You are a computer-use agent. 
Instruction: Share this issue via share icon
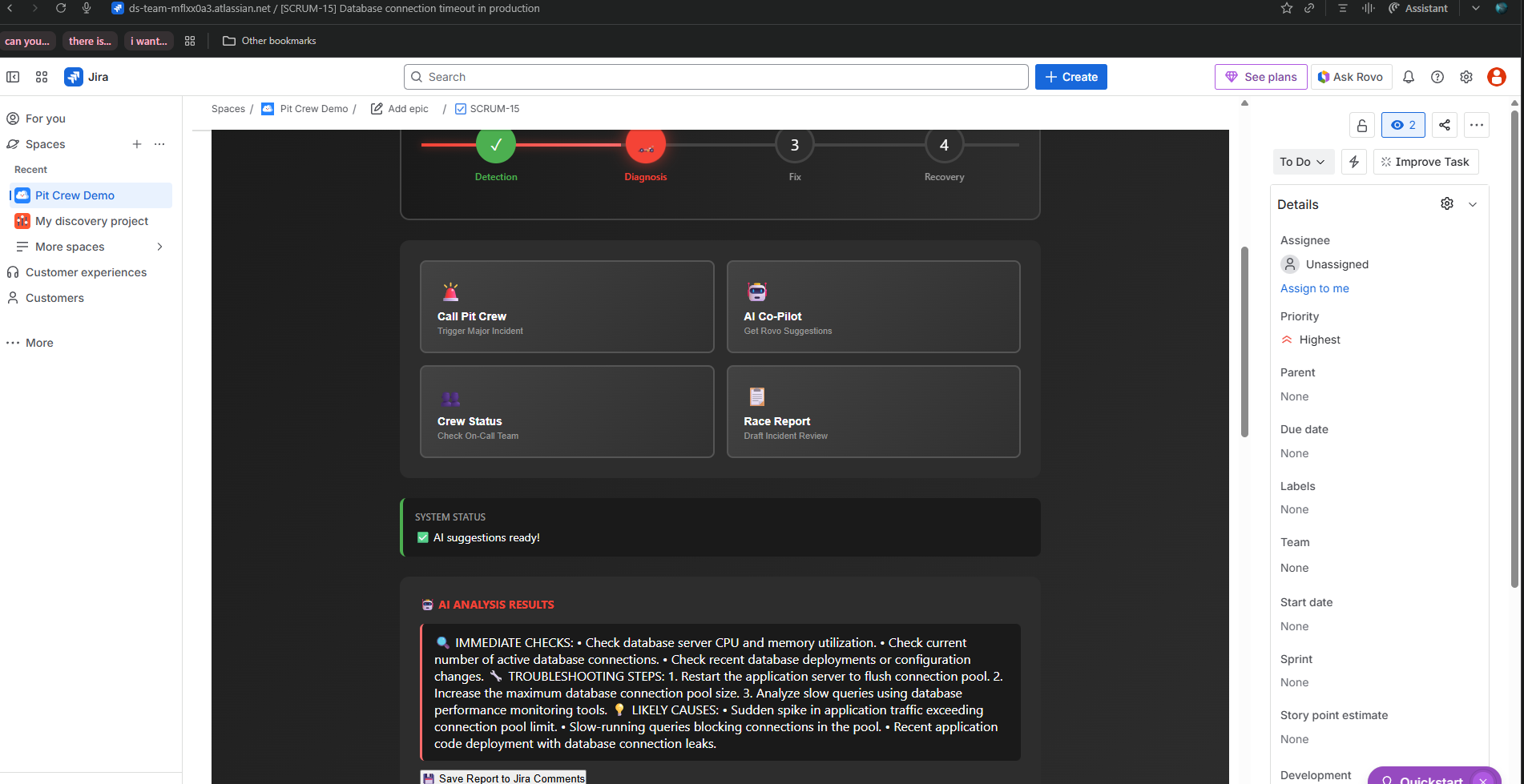[1445, 125]
